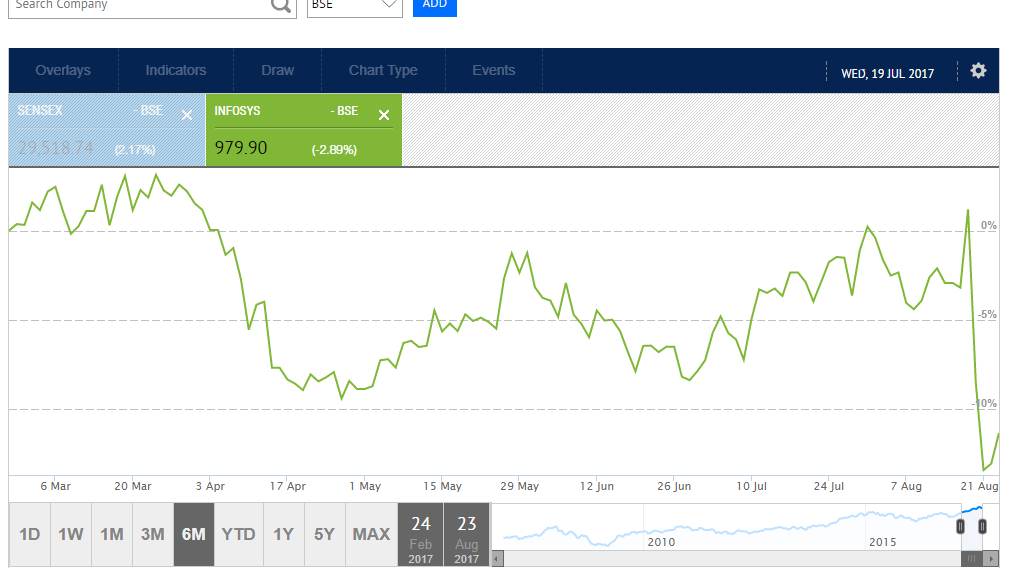Image resolution: width=1009 pixels, height=578 pixels.
Task: Expand the Draw tools menu
Action: point(277,71)
